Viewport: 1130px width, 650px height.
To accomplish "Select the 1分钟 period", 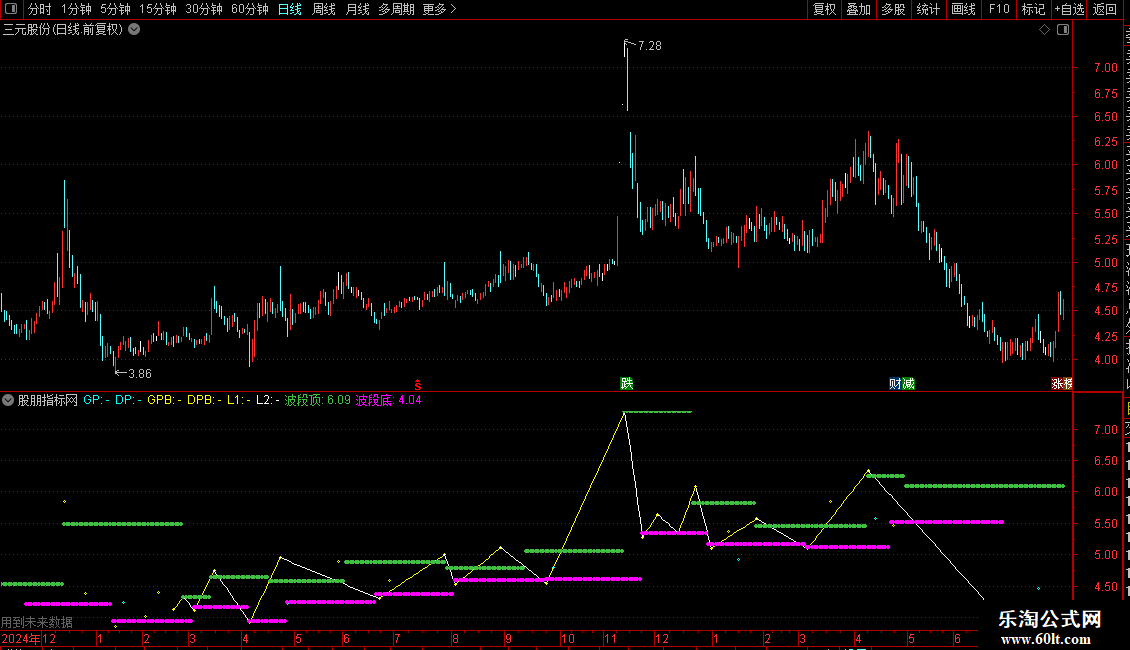I will pyautogui.click(x=76, y=9).
